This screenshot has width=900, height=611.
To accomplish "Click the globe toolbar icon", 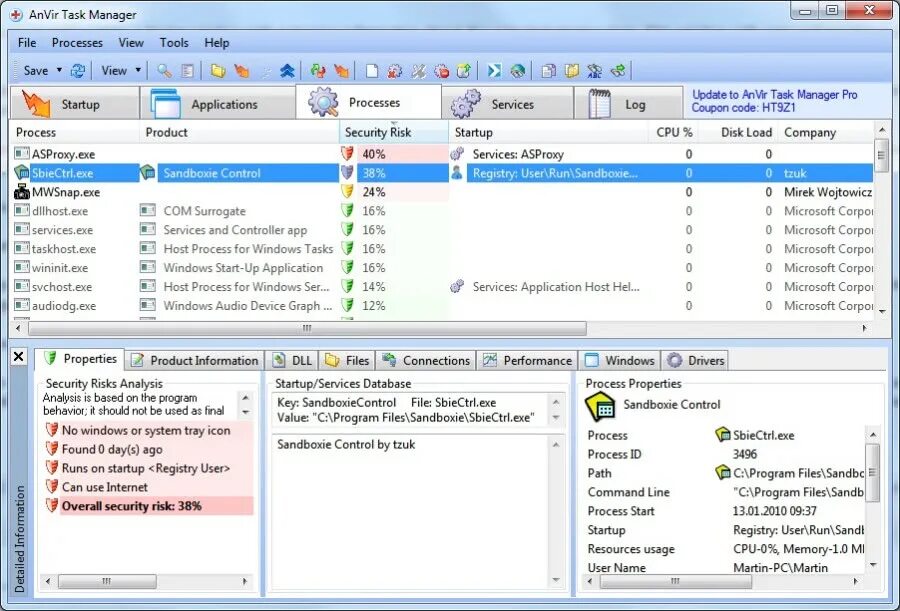I will tap(518, 71).
